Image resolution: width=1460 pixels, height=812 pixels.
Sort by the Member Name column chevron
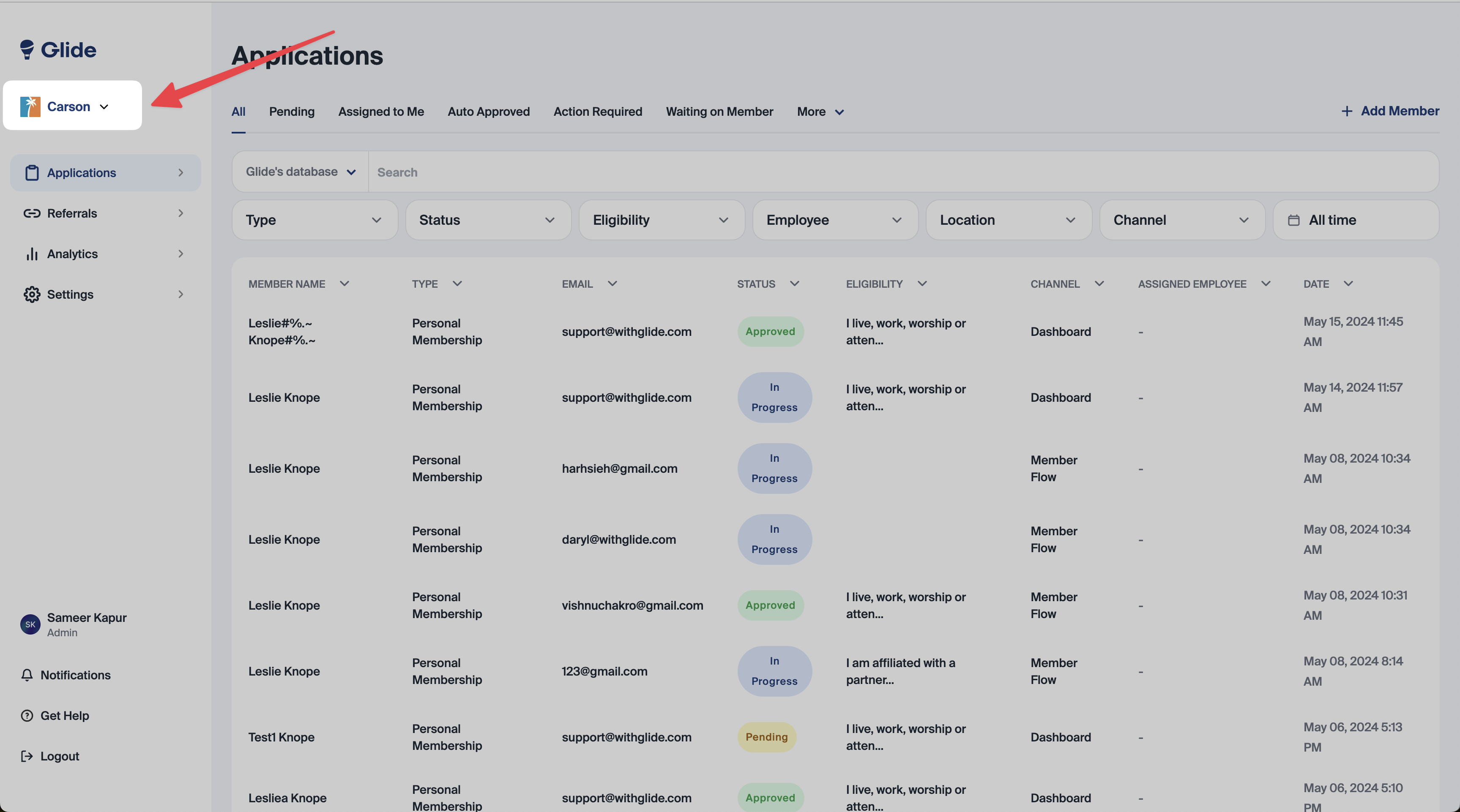click(344, 283)
